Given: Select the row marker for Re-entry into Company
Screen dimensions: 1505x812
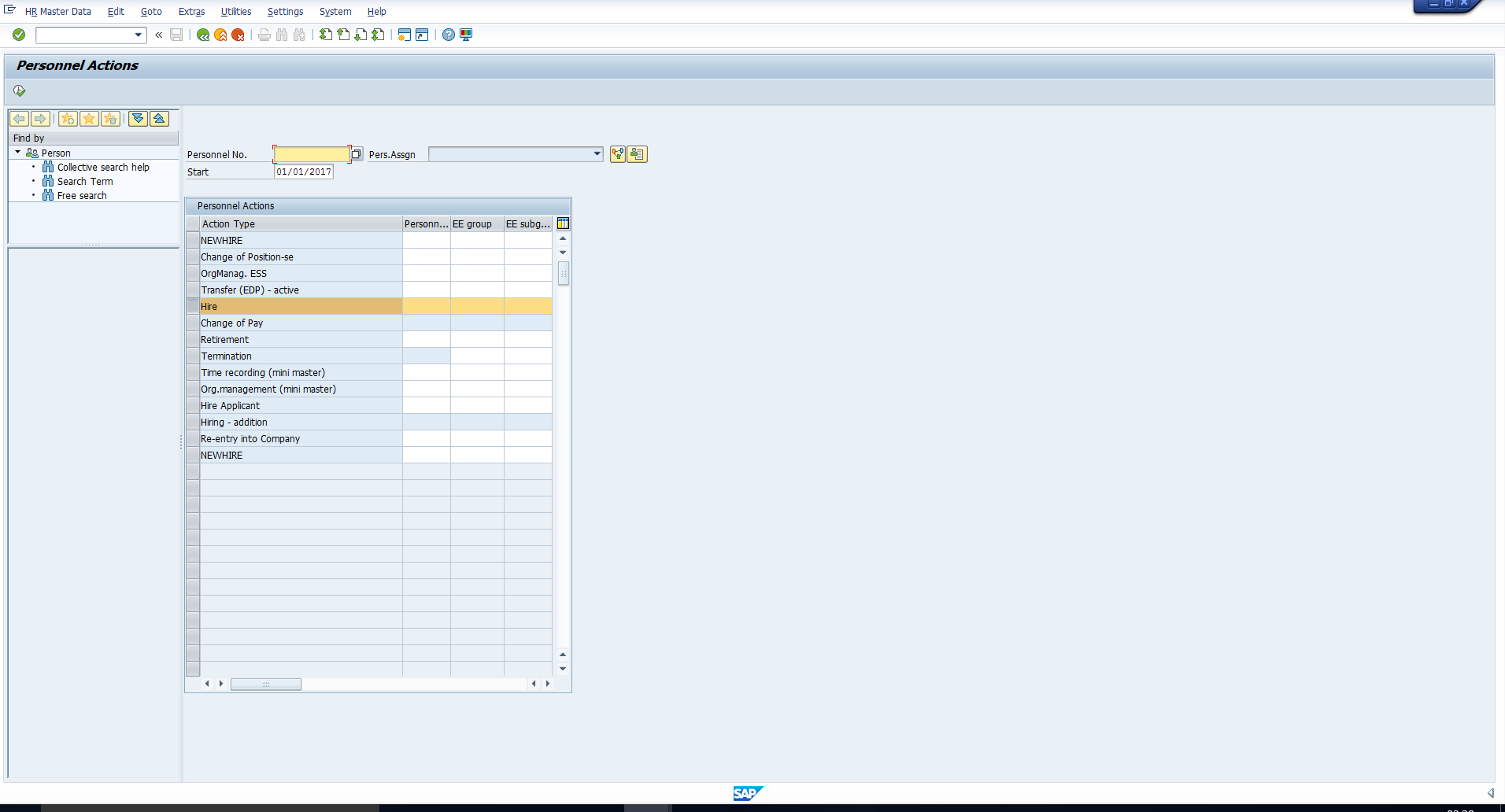Looking at the screenshot, I should pyautogui.click(x=193, y=439).
